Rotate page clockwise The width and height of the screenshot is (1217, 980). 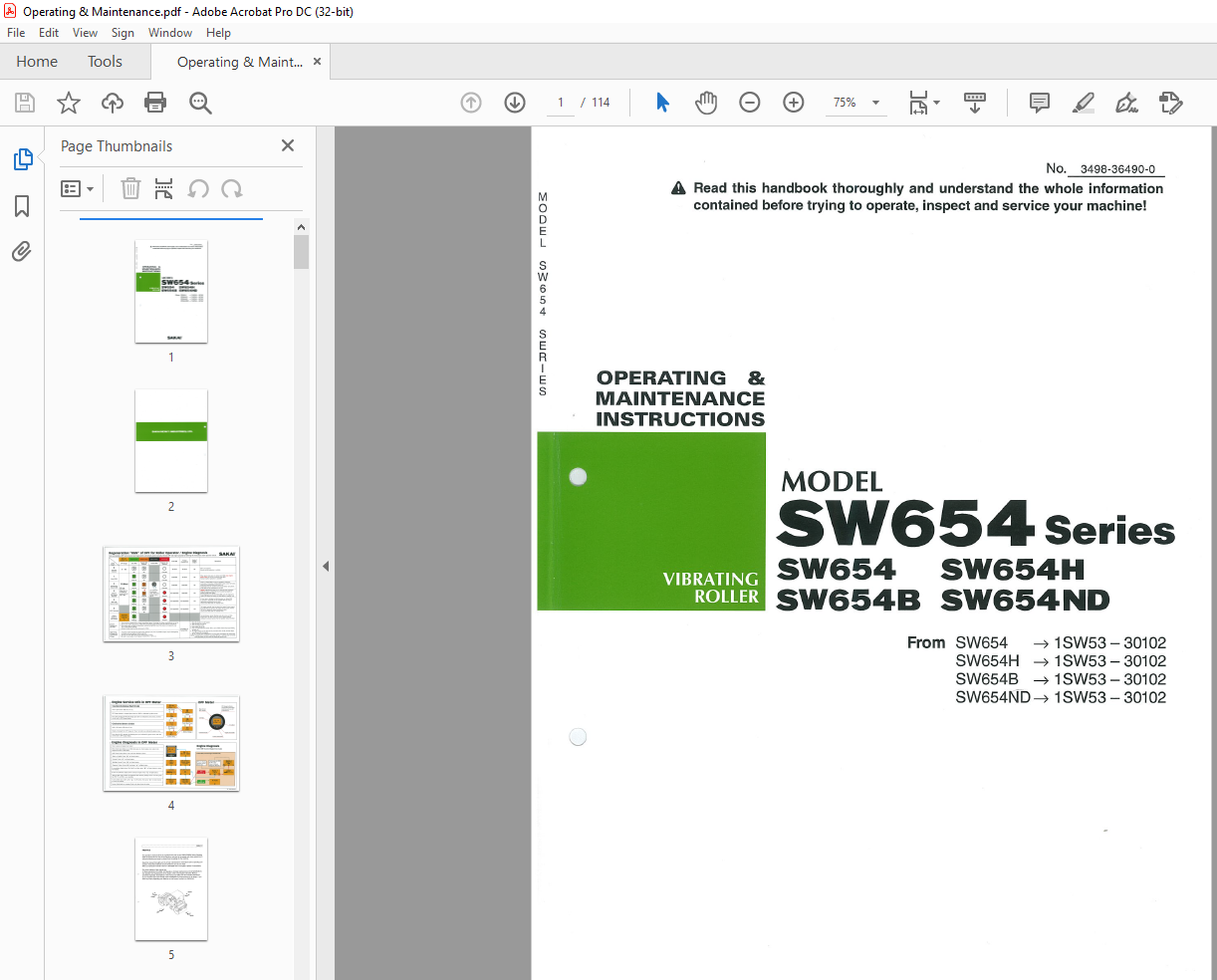pyautogui.click(x=232, y=188)
